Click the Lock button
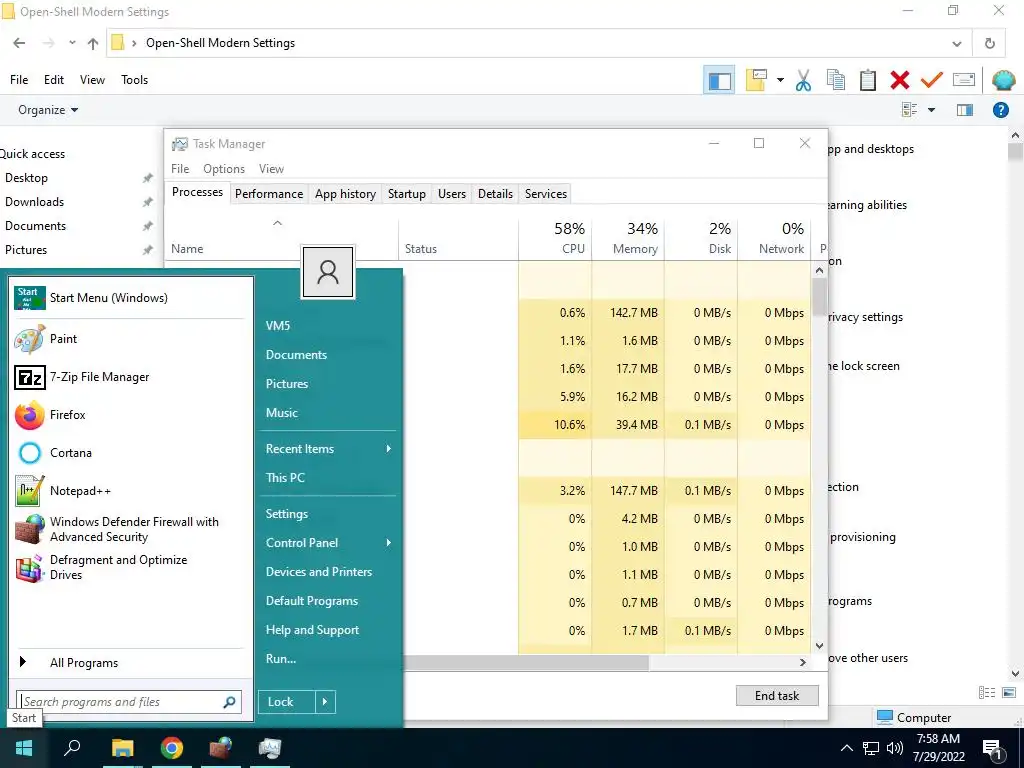Image resolution: width=1024 pixels, height=768 pixels. coord(287,701)
